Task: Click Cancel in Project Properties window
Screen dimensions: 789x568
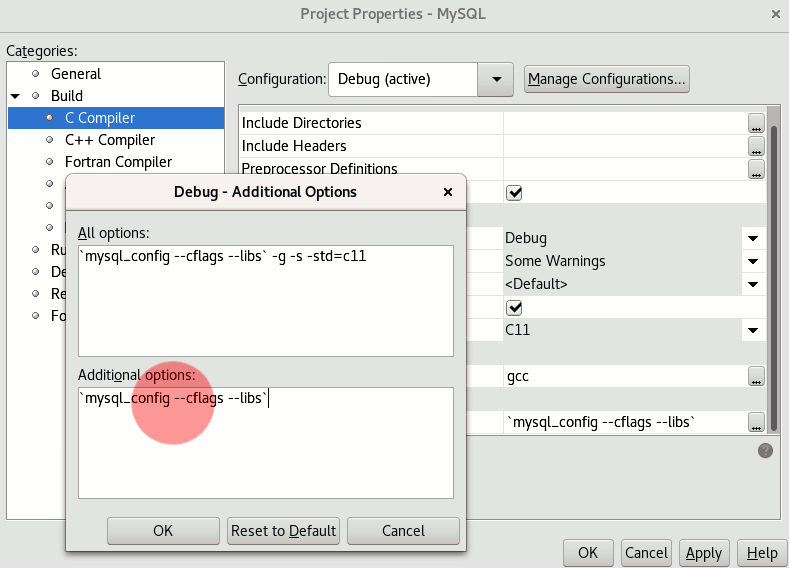Action: point(646,553)
